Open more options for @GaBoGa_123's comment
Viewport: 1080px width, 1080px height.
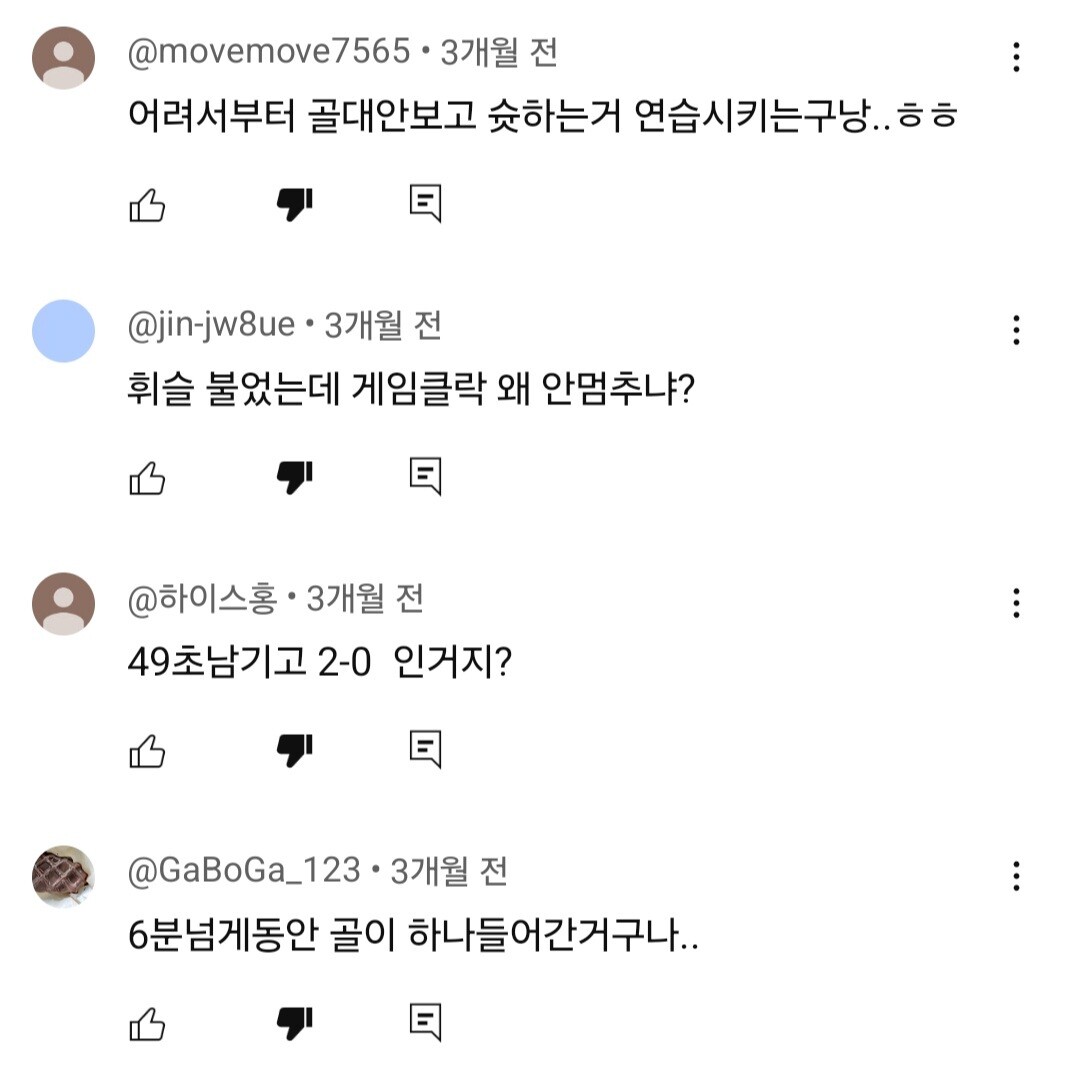pyautogui.click(x=1016, y=875)
